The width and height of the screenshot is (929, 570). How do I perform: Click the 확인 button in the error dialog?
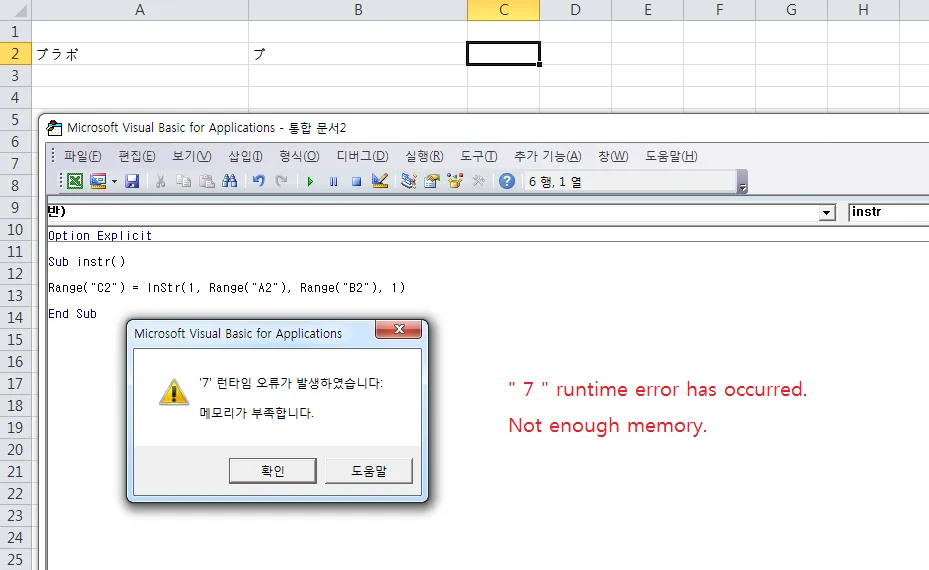(x=273, y=471)
